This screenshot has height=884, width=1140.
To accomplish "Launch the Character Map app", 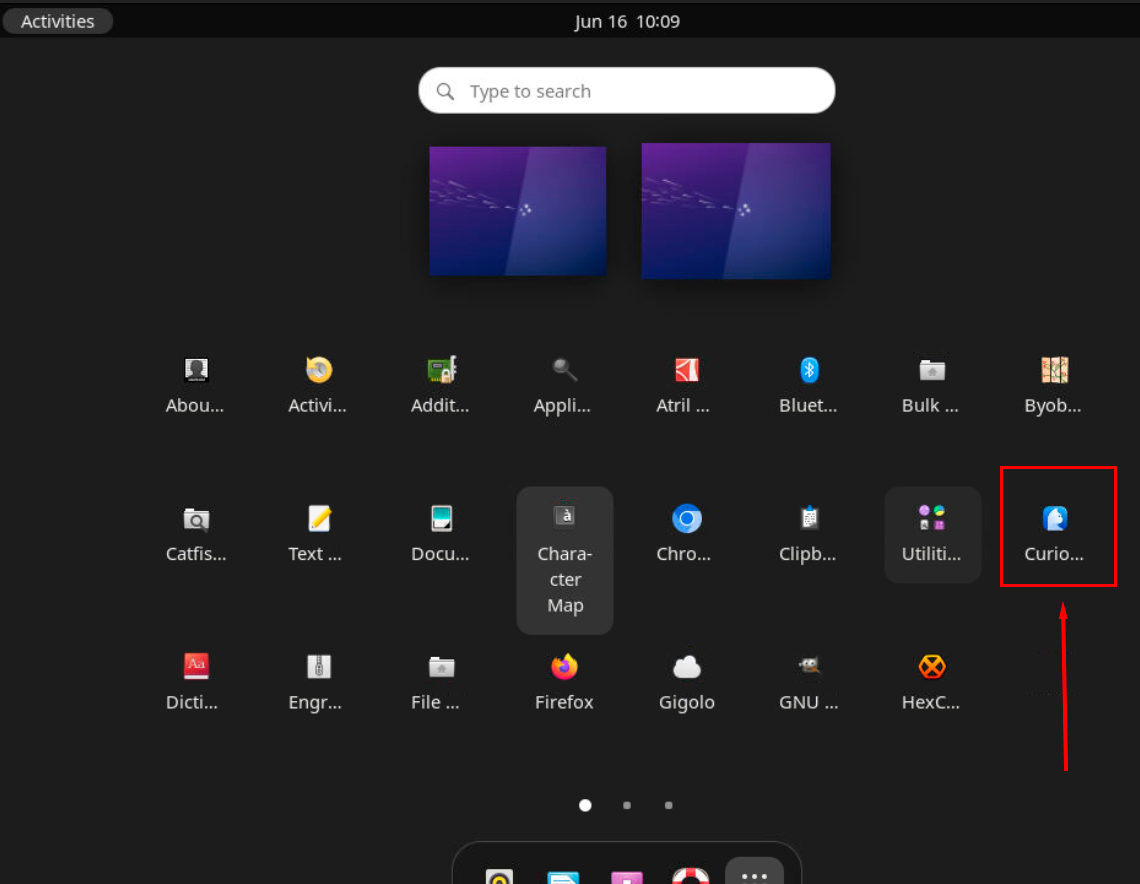I will 565,517.
